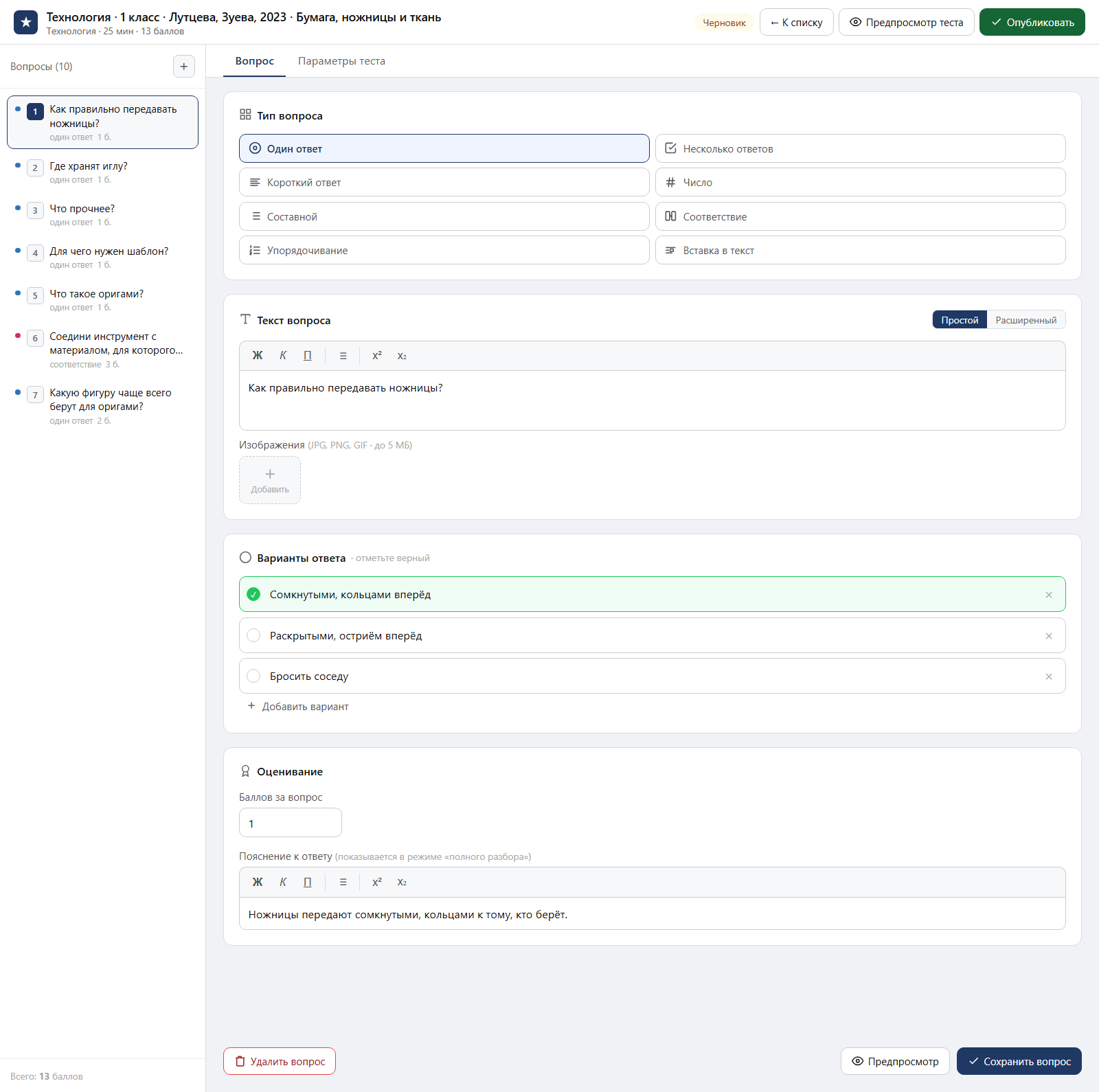Choose 'Вставка в текст' question type
The width and height of the screenshot is (1099, 1092).
[860, 250]
